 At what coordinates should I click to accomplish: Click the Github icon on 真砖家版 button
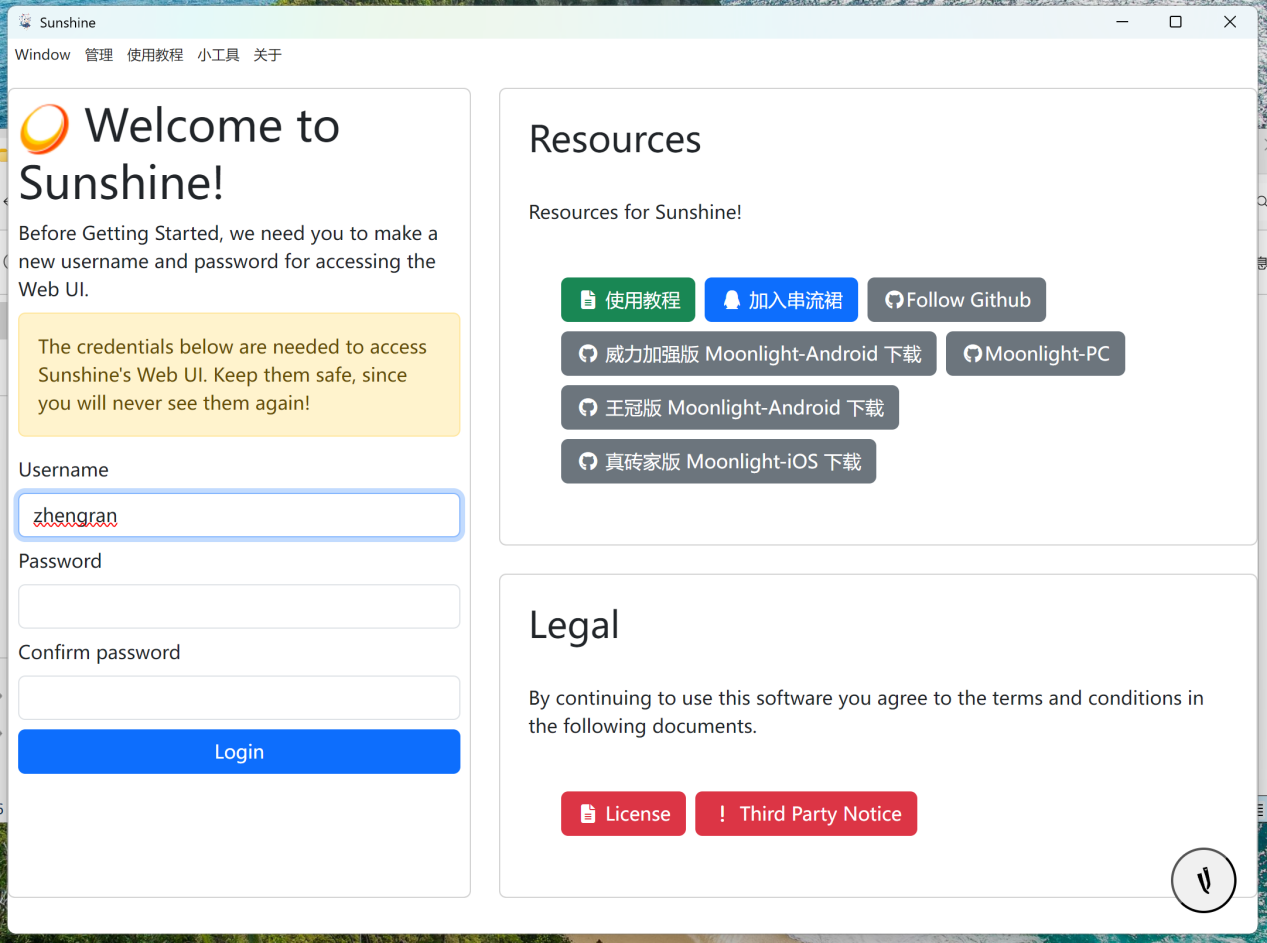pos(588,462)
